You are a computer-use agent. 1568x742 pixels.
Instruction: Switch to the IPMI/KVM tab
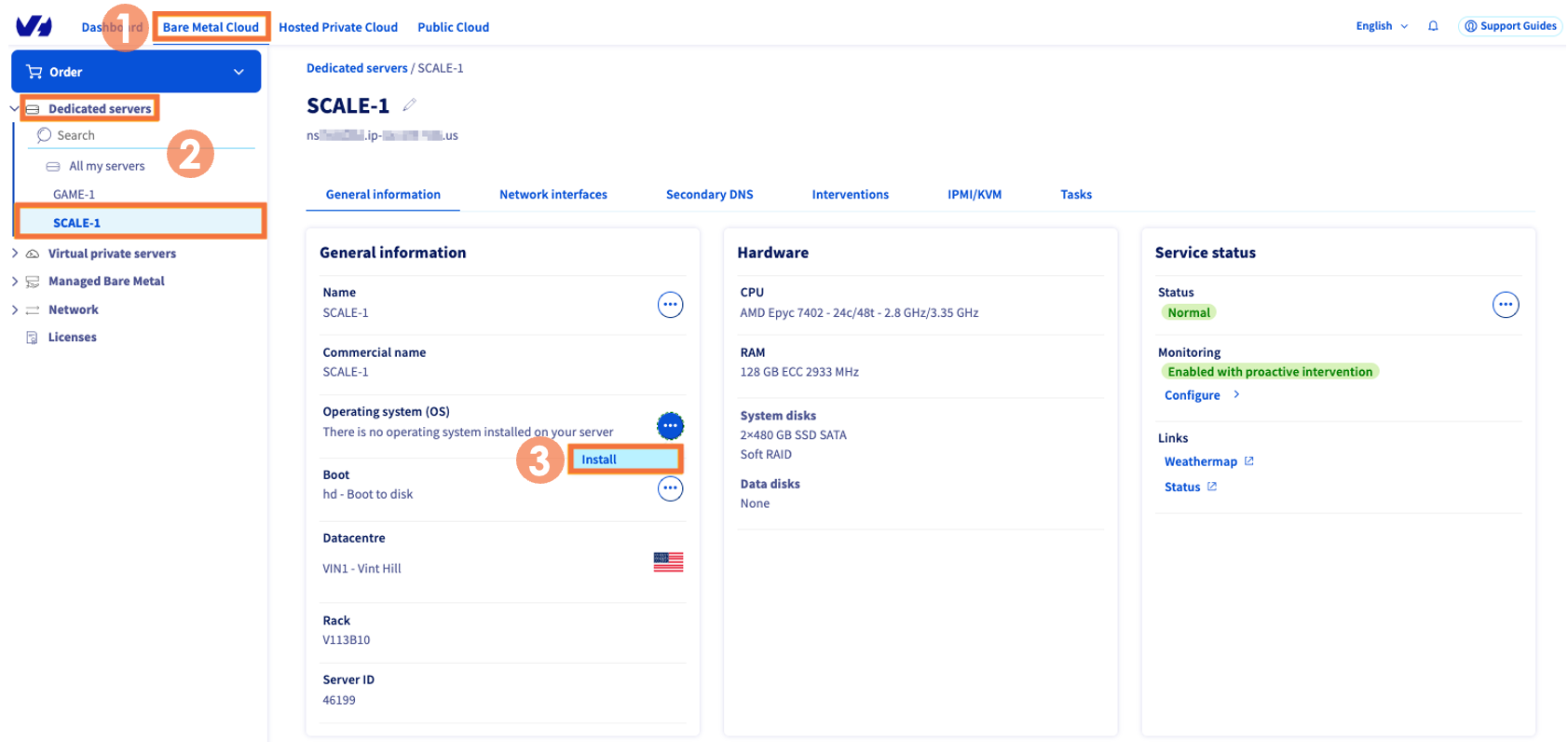pyautogui.click(x=975, y=194)
